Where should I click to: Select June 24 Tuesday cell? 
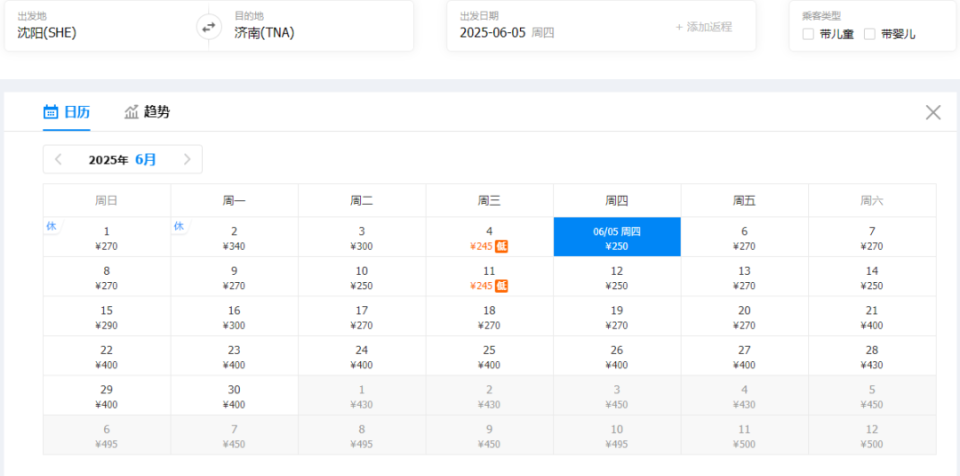tap(362, 356)
